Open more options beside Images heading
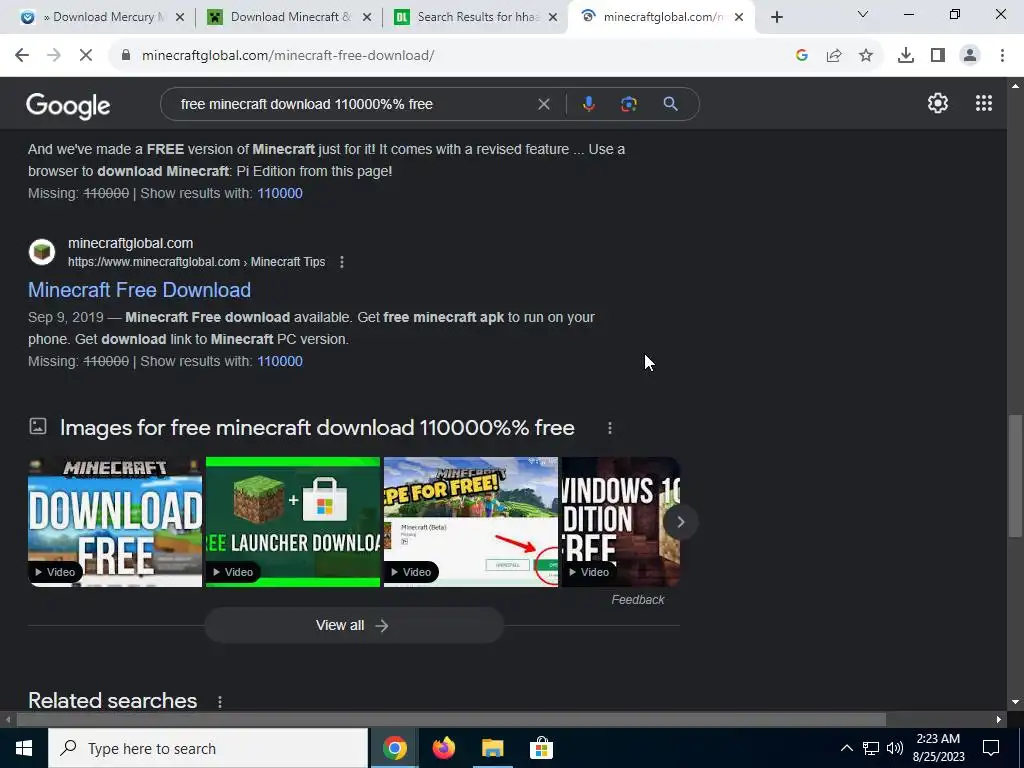The width and height of the screenshot is (1024, 768). 610,428
